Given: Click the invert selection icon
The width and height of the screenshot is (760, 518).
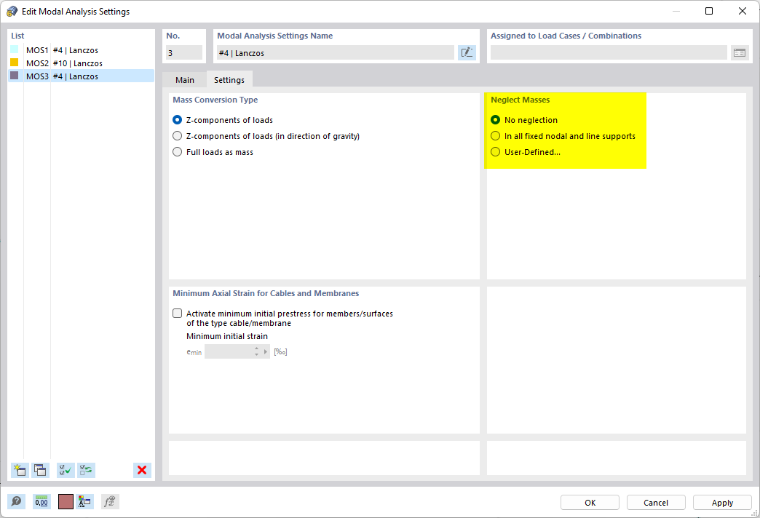Looking at the screenshot, I should (x=86, y=470).
